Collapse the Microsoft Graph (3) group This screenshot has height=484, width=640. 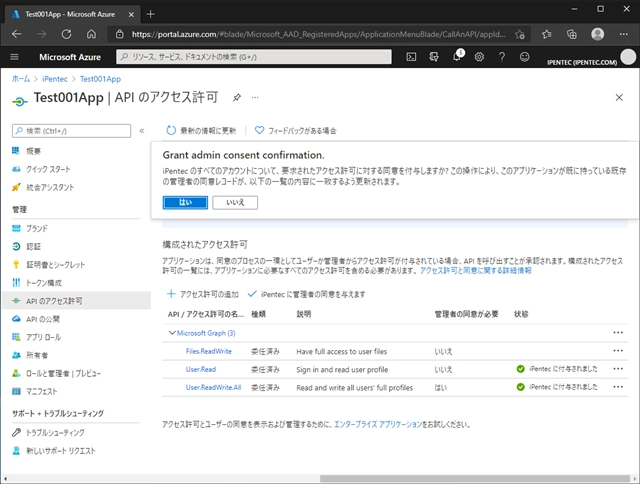pyautogui.click(x=172, y=333)
